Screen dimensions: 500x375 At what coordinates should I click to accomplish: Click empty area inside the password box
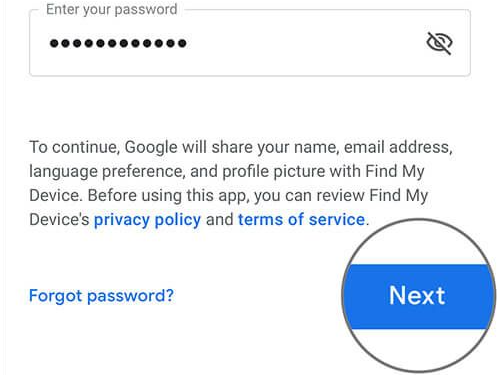(300, 43)
